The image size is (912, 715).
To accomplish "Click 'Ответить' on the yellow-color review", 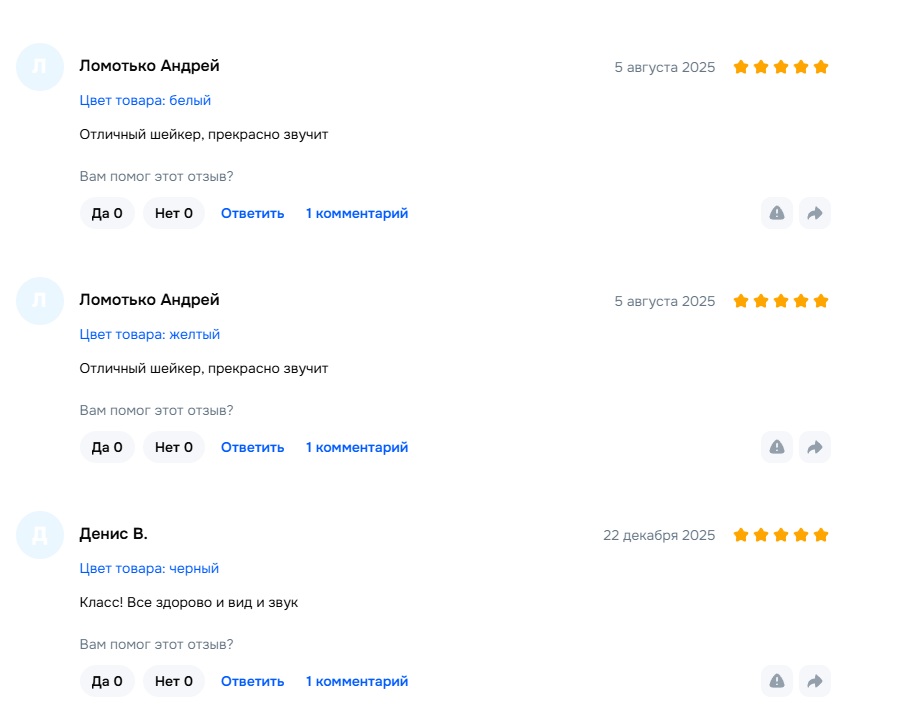I will pos(253,447).
